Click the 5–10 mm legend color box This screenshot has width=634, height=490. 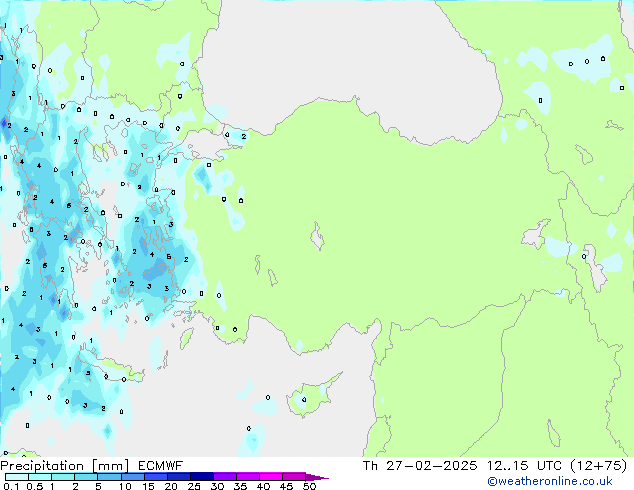[x=110, y=477]
